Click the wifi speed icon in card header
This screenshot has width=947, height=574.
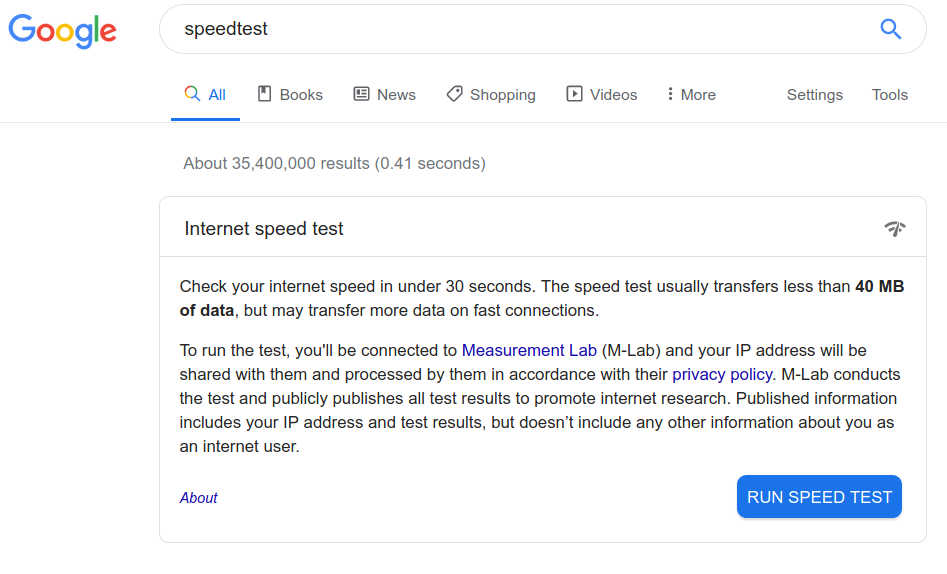[x=895, y=228]
